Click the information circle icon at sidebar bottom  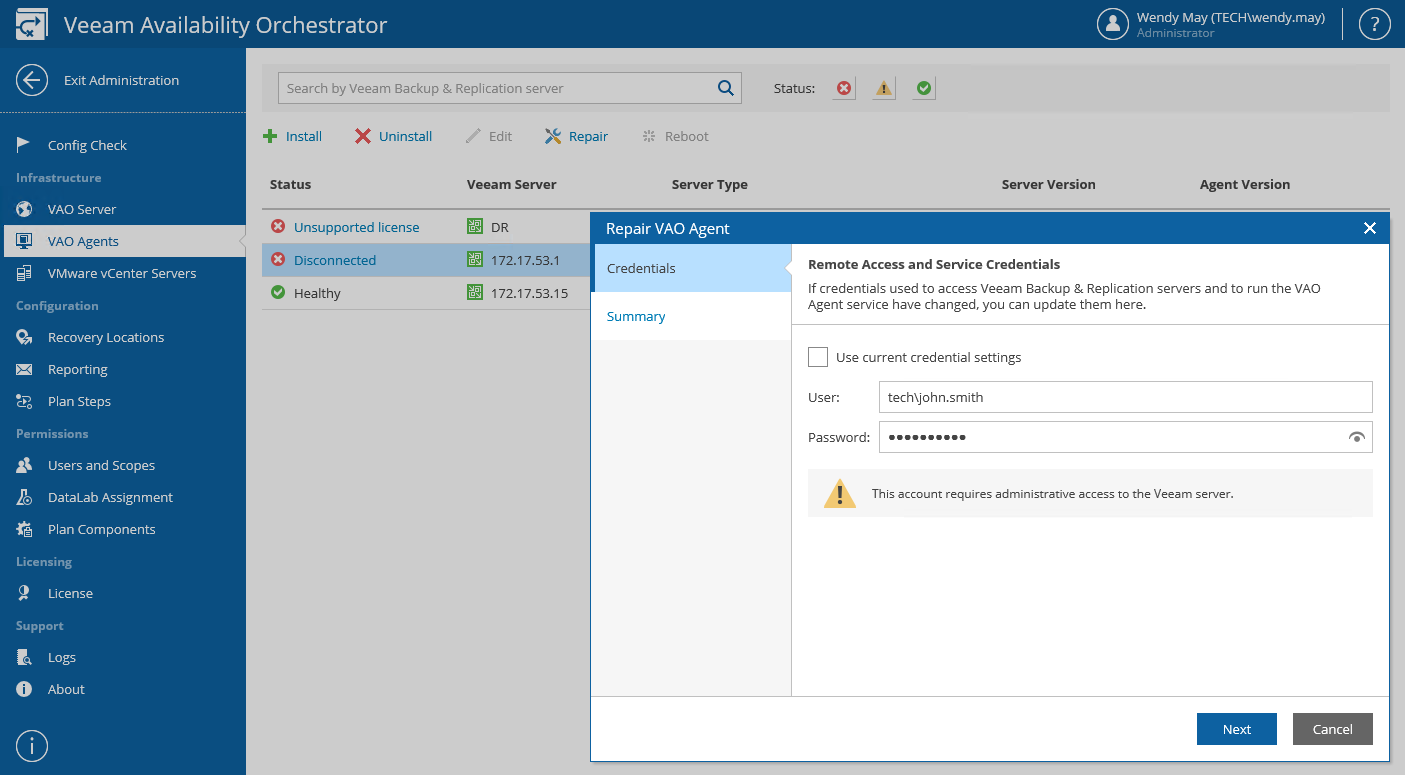coord(32,746)
